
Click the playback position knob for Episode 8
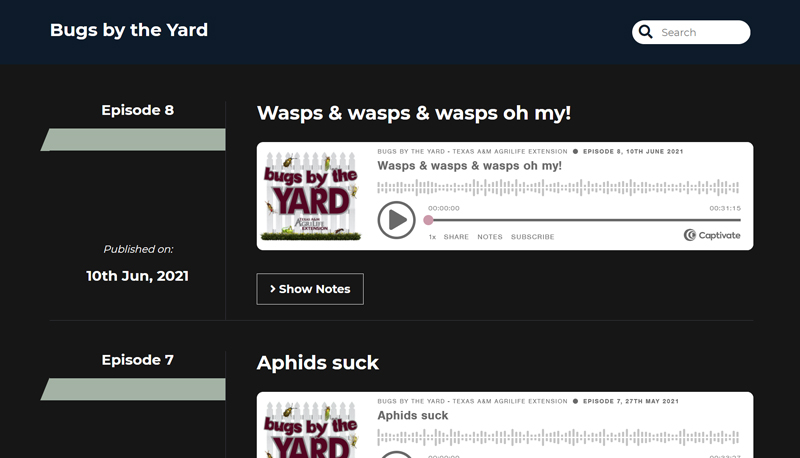429,220
